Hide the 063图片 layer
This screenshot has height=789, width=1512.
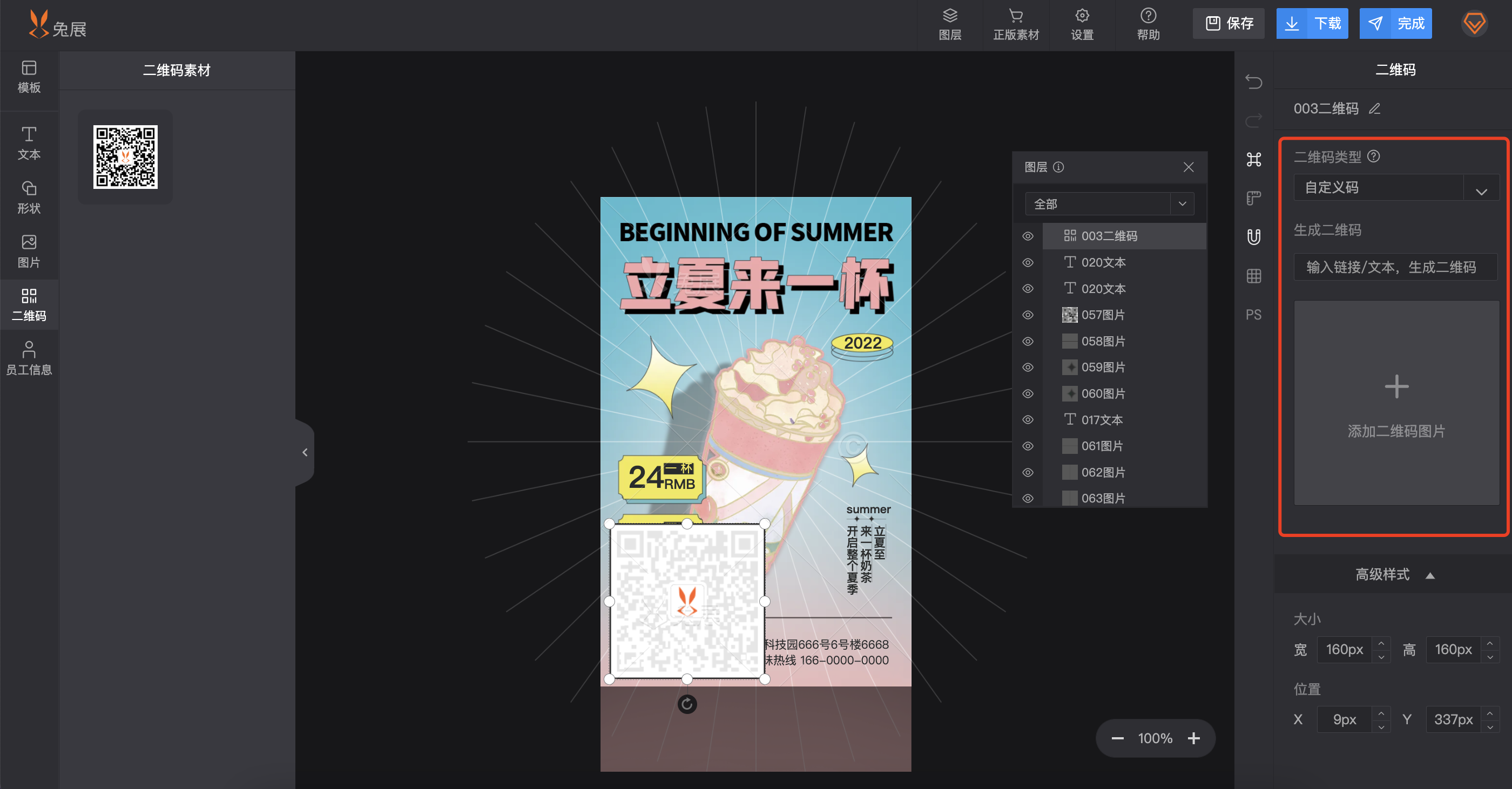point(1028,498)
